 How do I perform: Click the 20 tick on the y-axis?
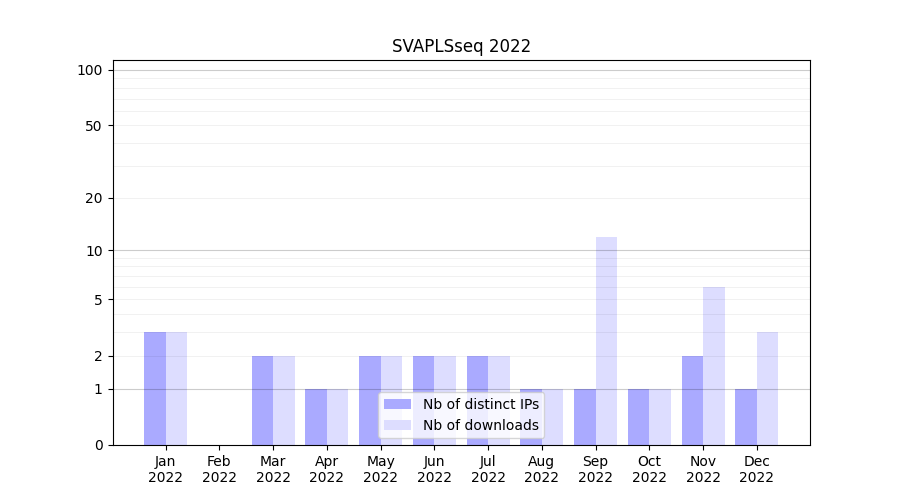[94, 198]
